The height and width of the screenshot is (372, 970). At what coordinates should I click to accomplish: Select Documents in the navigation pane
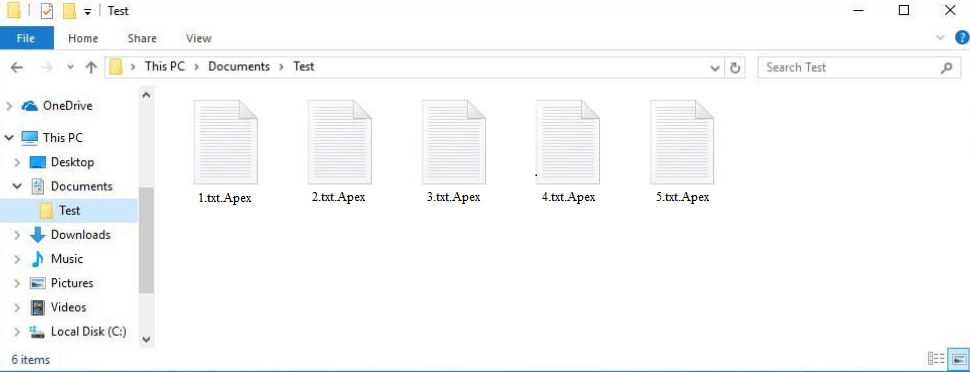(x=82, y=186)
